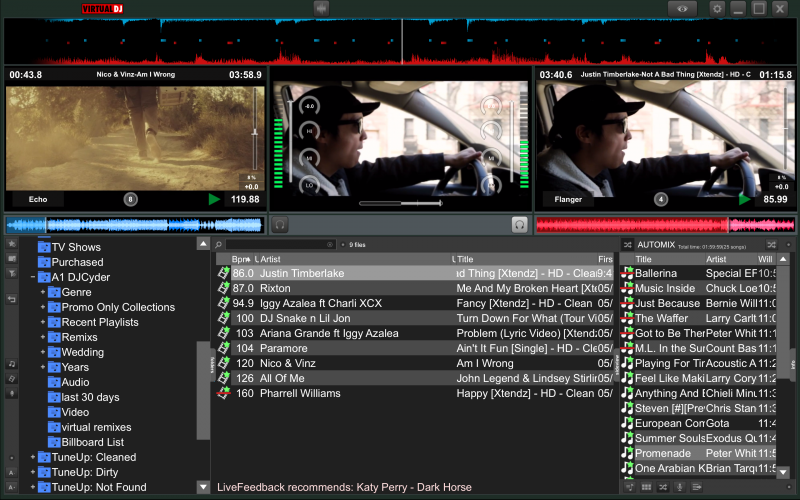
Task: Click the crossfader slider in the center mixer
Action: click(x=401, y=203)
